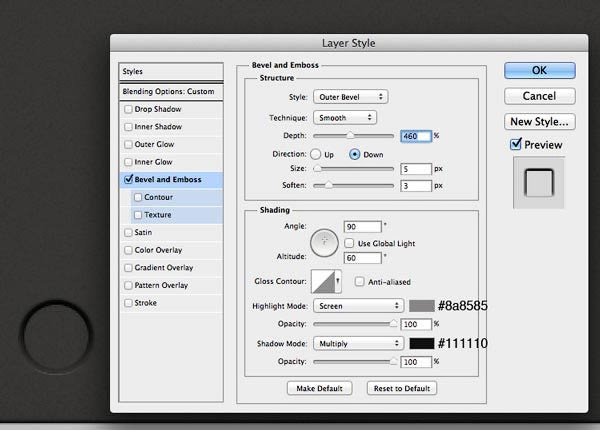The height and width of the screenshot is (430, 600).
Task: Click the Shadow Opacity slider handle
Action: pos(393,361)
